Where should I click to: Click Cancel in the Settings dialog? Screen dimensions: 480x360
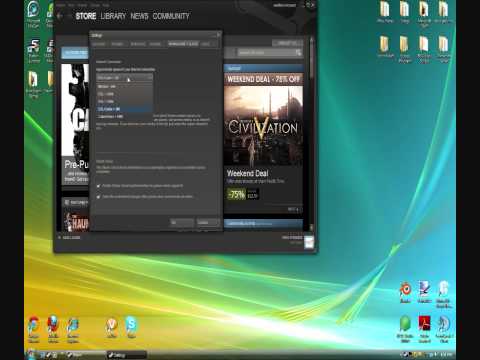tap(207, 223)
